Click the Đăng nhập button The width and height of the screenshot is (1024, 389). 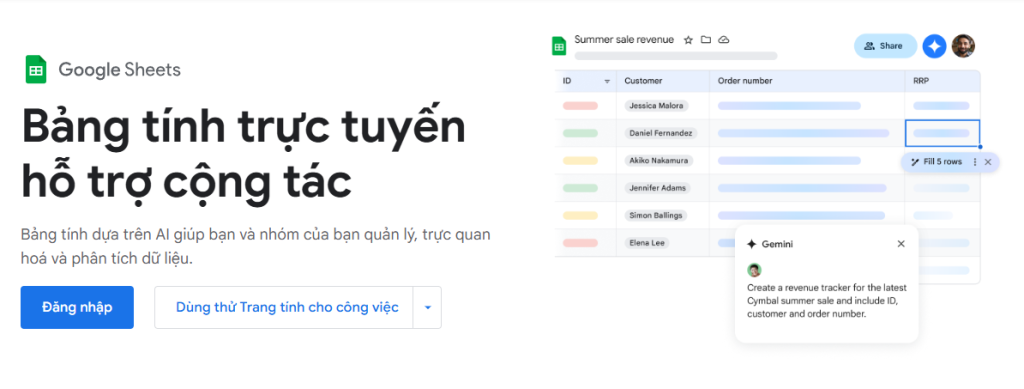(77, 307)
